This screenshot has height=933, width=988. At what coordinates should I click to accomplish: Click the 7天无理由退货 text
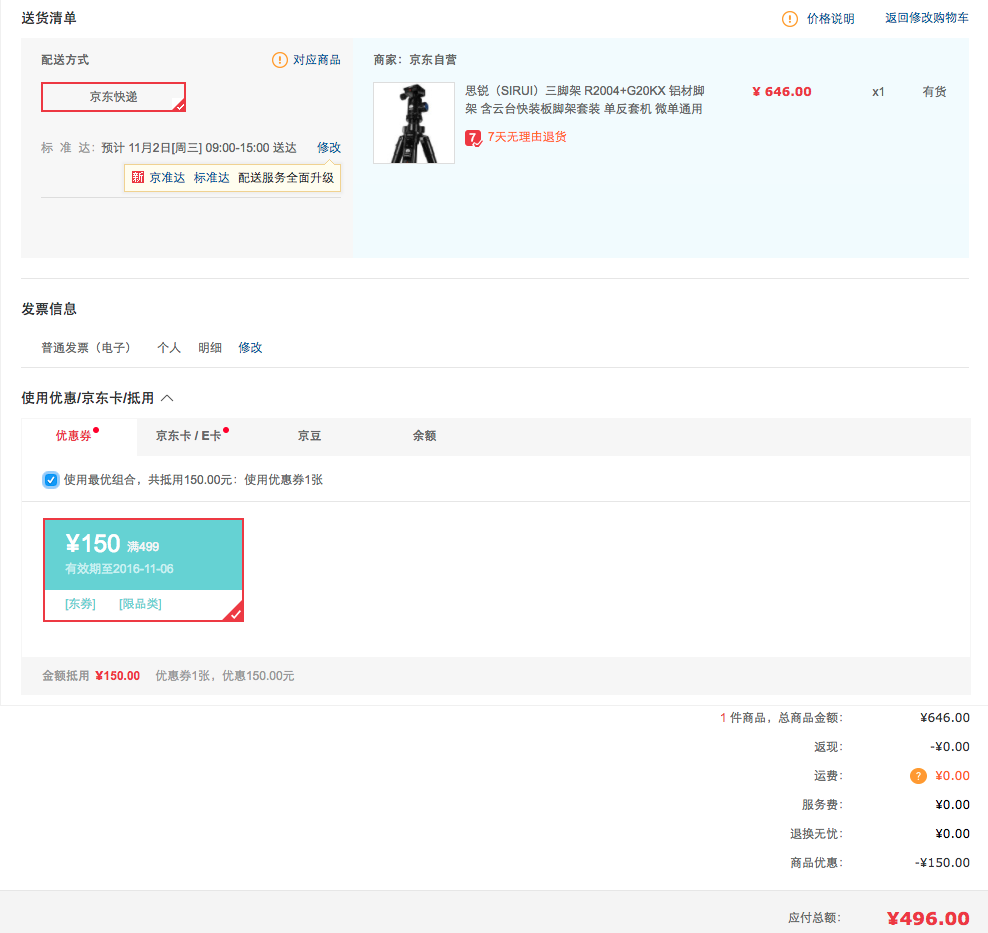coord(527,137)
